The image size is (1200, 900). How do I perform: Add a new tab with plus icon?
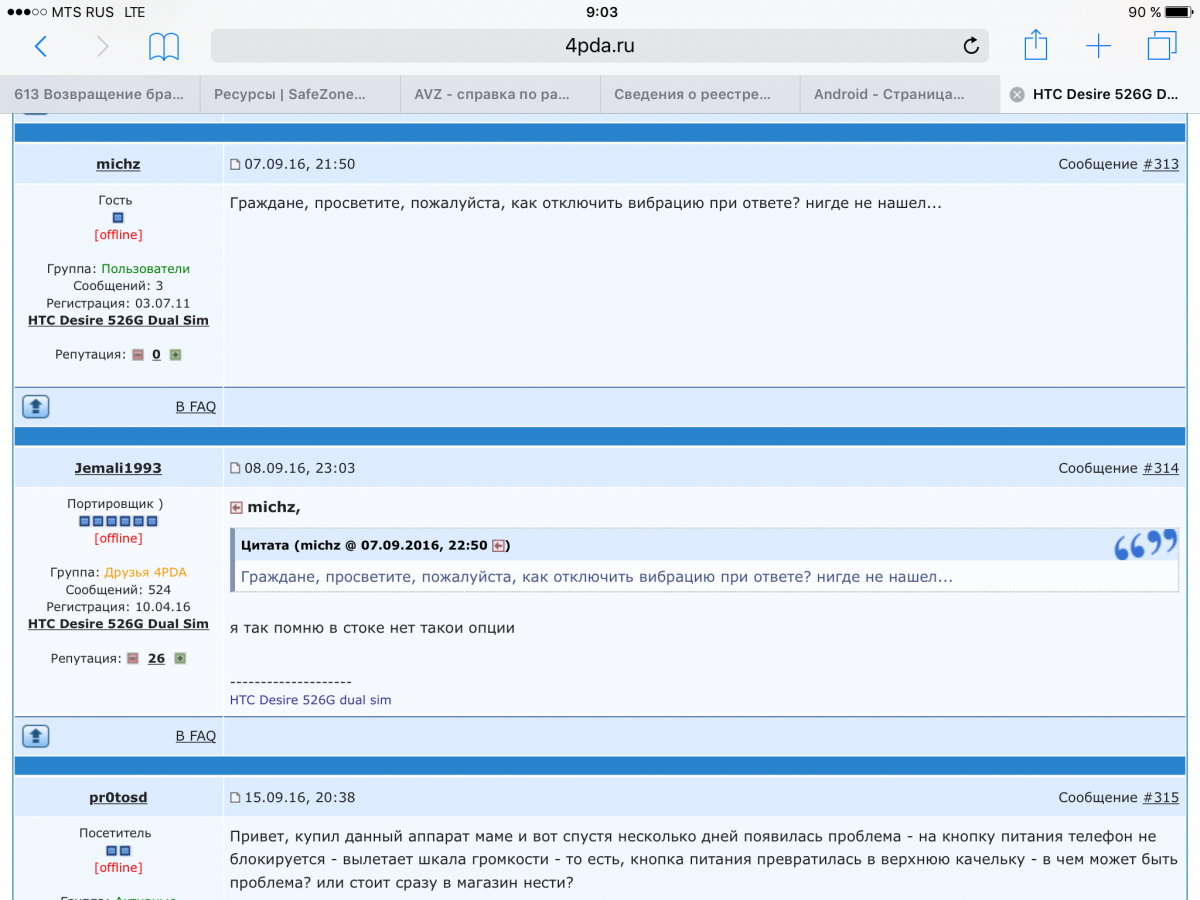coord(1098,46)
